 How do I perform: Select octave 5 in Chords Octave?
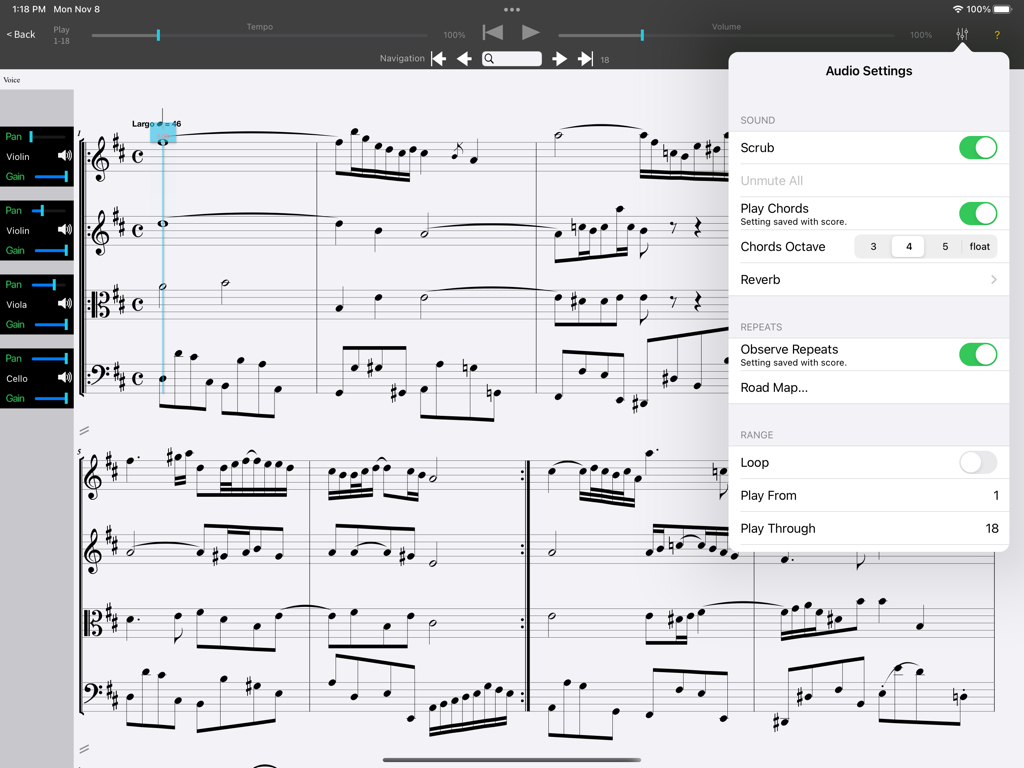(944, 246)
